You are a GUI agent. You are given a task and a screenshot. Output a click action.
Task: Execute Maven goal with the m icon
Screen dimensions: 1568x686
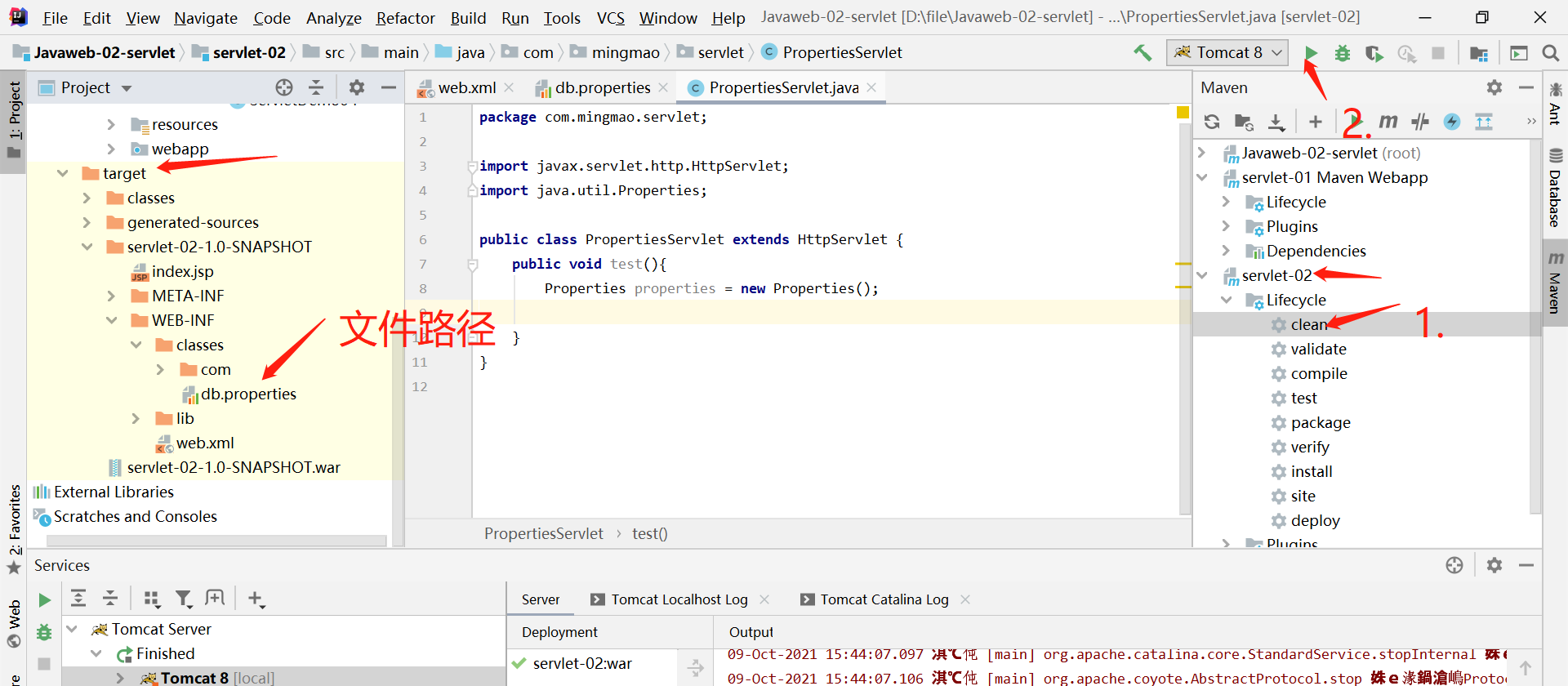point(1388,122)
